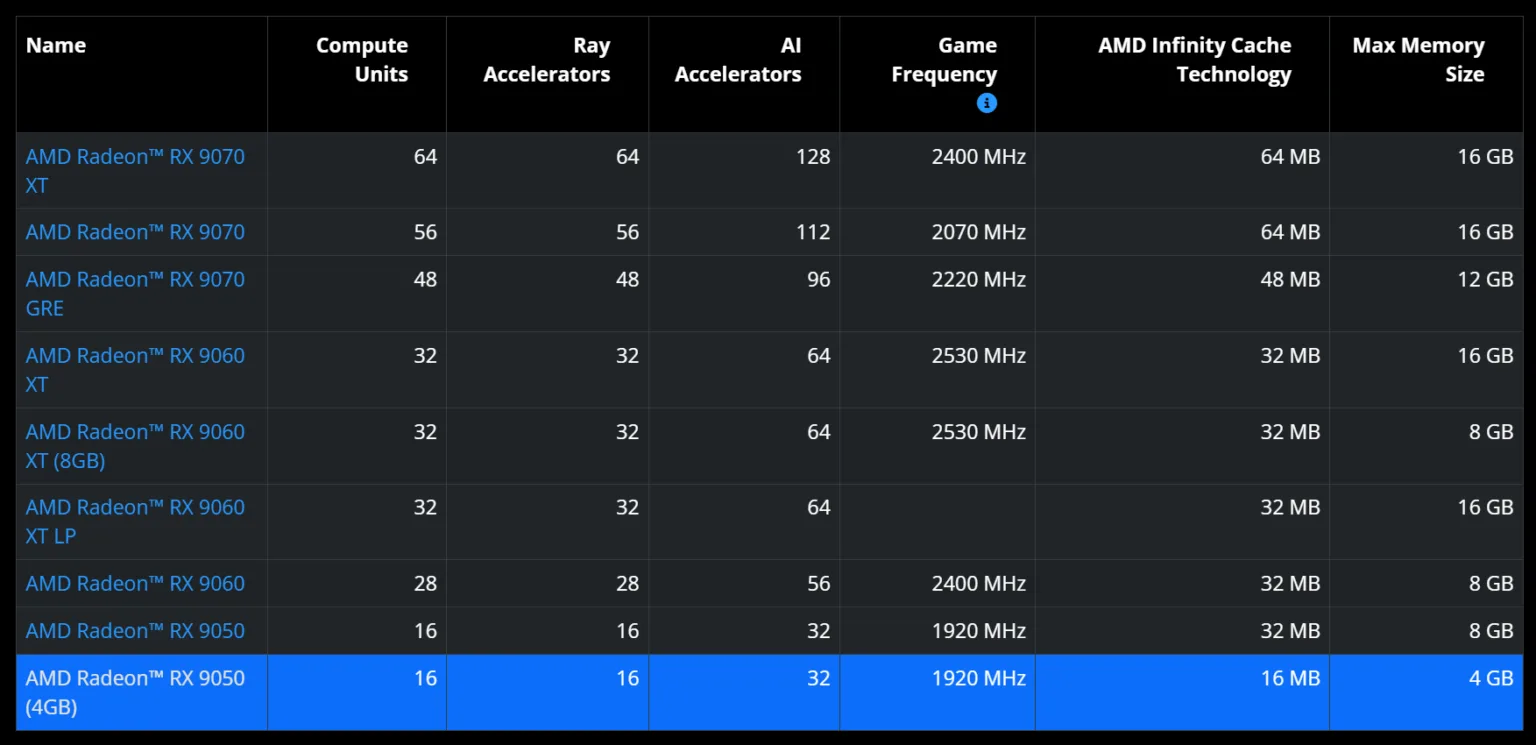The image size is (1536, 745).
Task: Open the AMD Radeon RX 9060 XT link
Action: pyautogui.click(x=135, y=370)
